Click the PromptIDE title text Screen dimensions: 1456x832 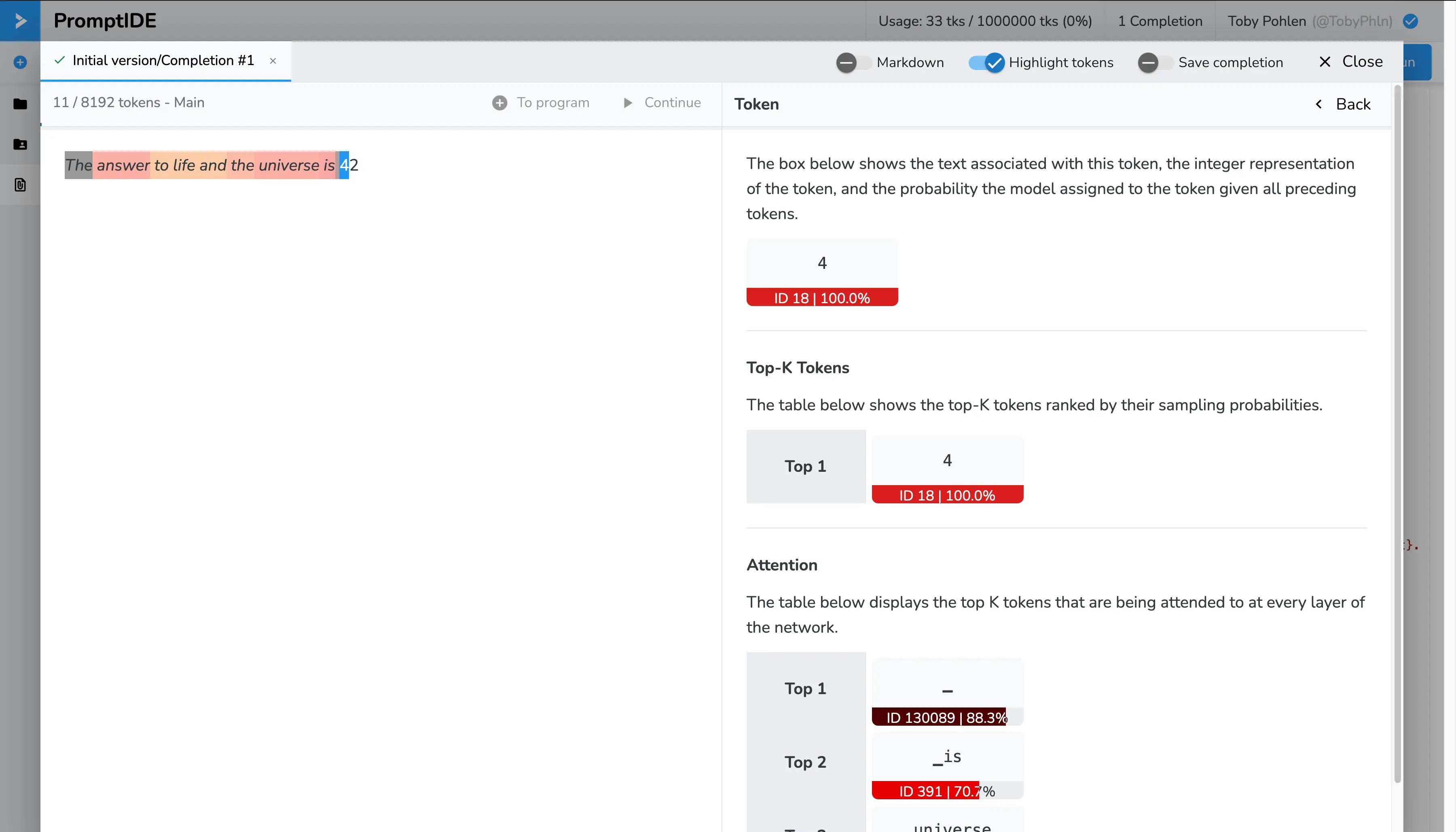(x=105, y=21)
